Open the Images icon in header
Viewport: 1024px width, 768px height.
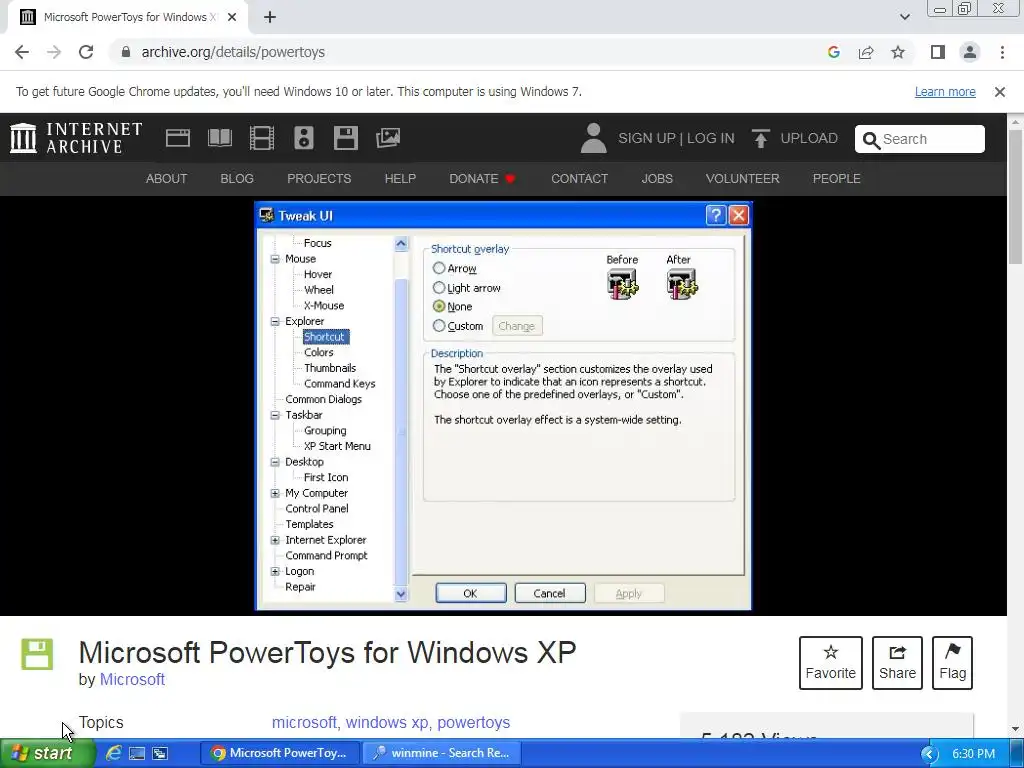(388, 138)
